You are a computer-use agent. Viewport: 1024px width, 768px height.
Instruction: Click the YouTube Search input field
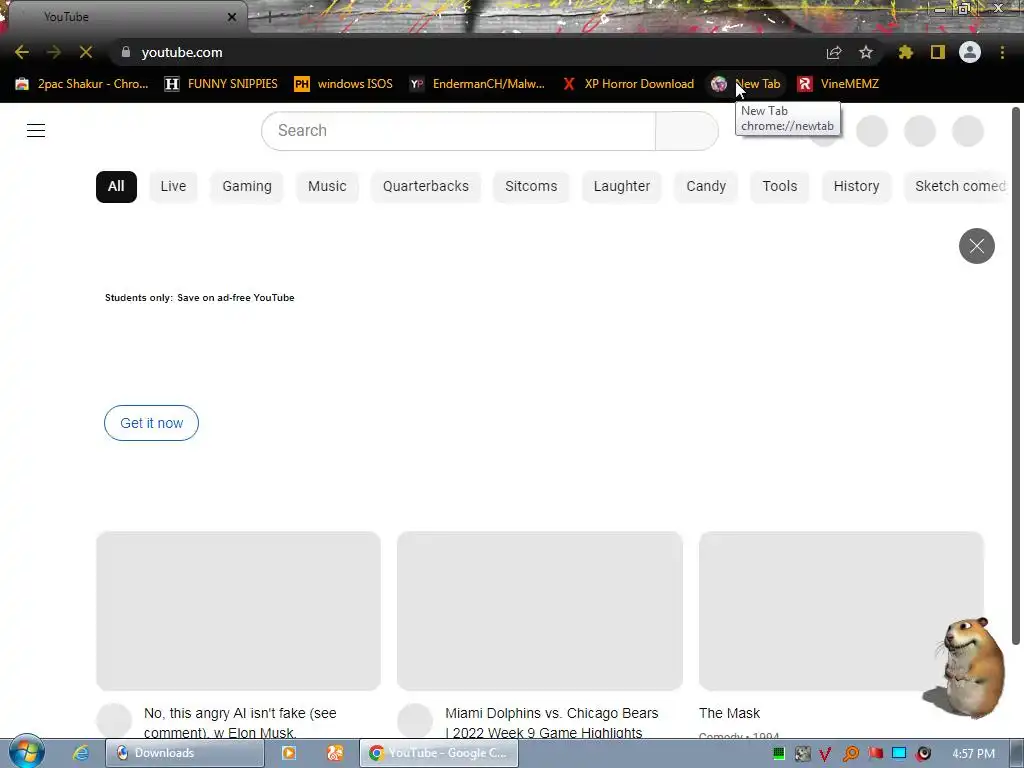(x=458, y=131)
